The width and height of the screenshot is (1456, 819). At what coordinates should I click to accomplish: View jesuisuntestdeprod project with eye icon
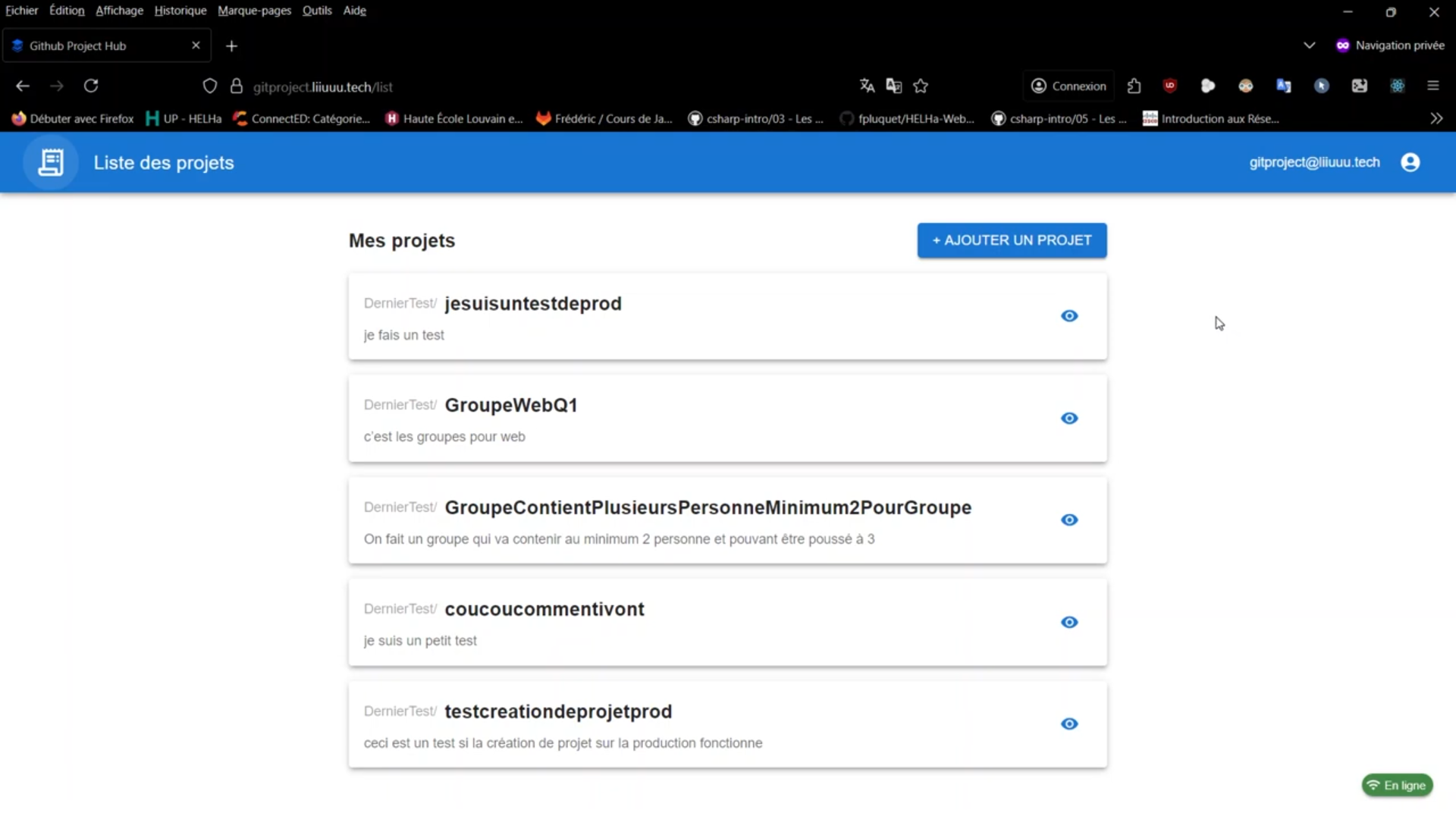click(1069, 316)
